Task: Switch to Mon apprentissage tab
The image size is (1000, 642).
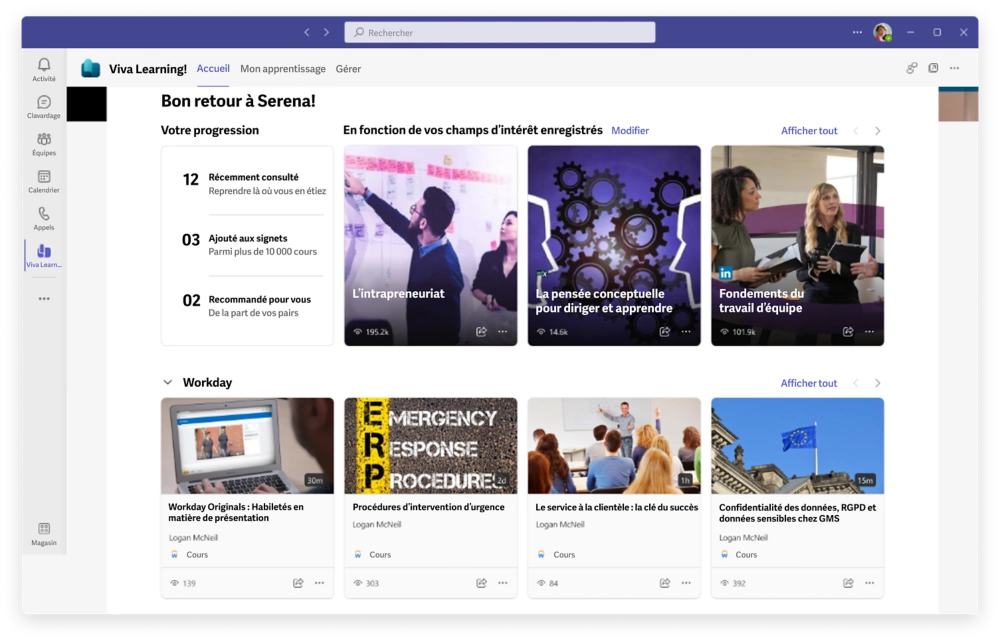Action: pyautogui.click(x=283, y=69)
